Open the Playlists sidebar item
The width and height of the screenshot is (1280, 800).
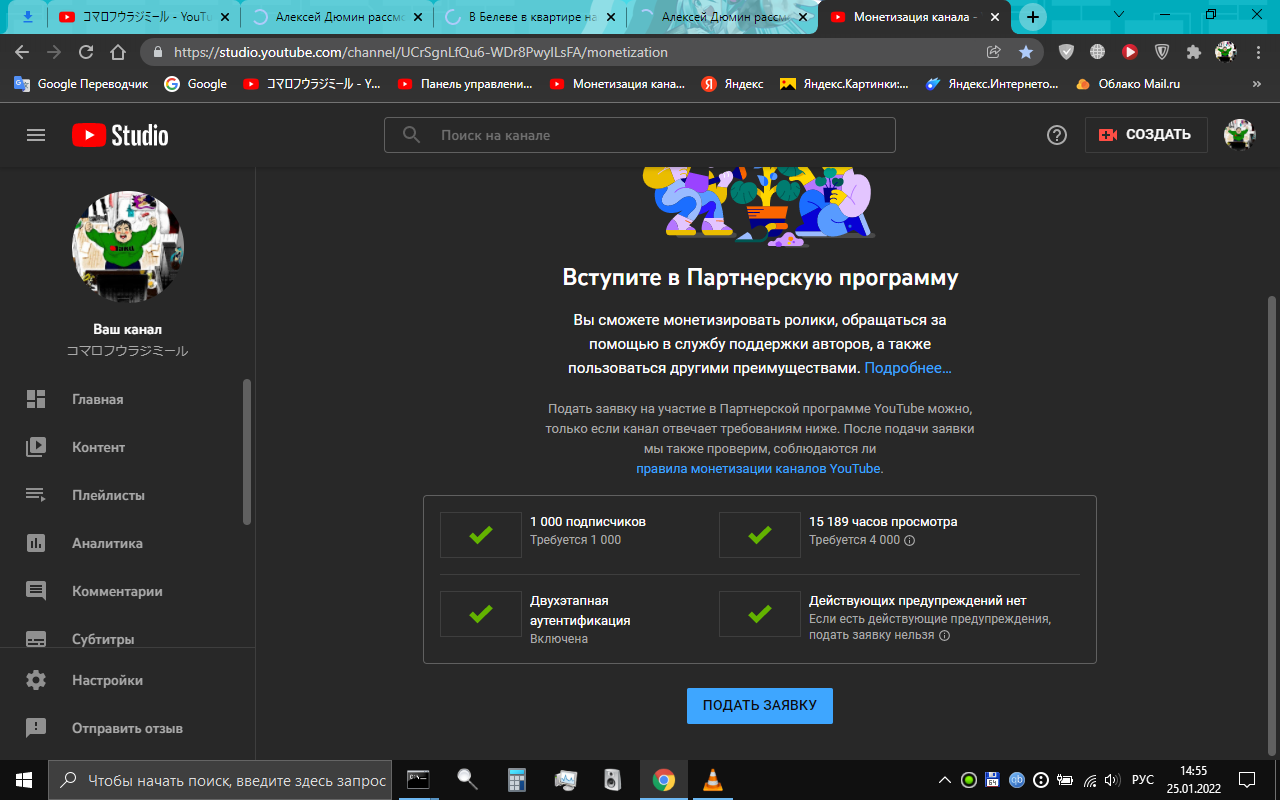point(108,495)
